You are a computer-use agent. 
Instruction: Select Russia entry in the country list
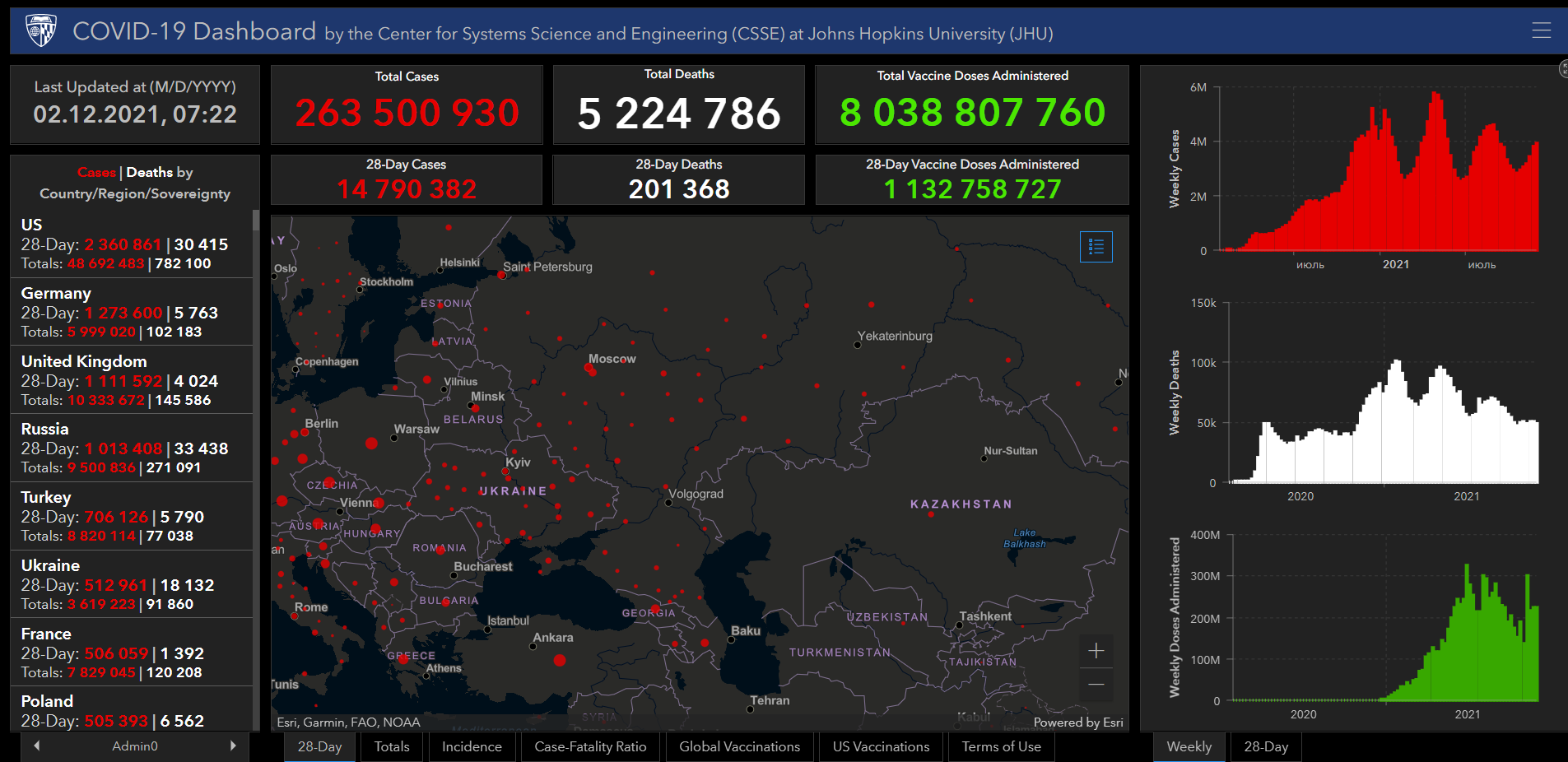point(132,448)
